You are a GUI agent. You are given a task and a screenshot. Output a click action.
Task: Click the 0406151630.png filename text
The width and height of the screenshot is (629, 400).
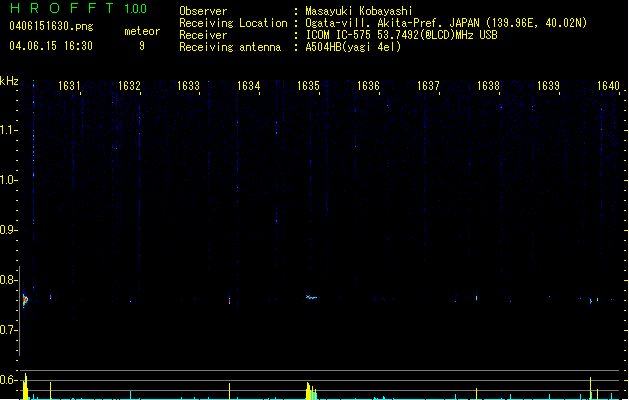(x=51, y=26)
